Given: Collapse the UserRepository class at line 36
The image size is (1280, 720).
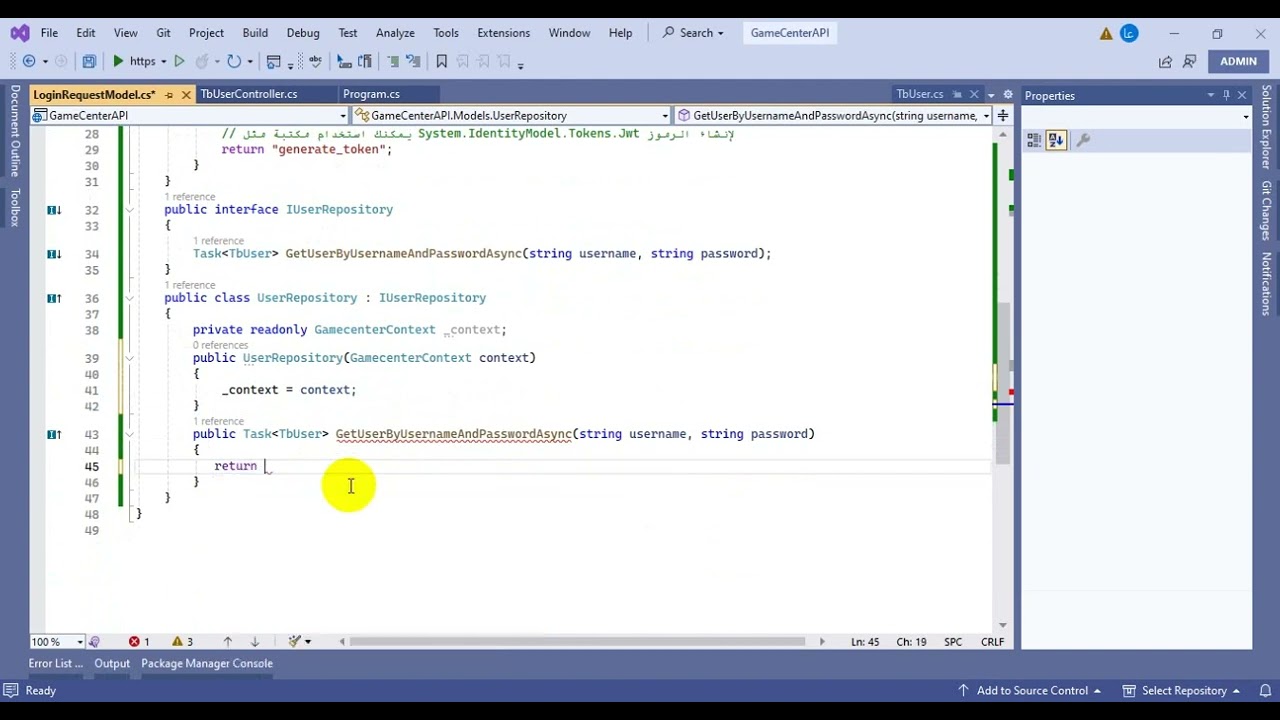Looking at the screenshot, I should (129, 298).
